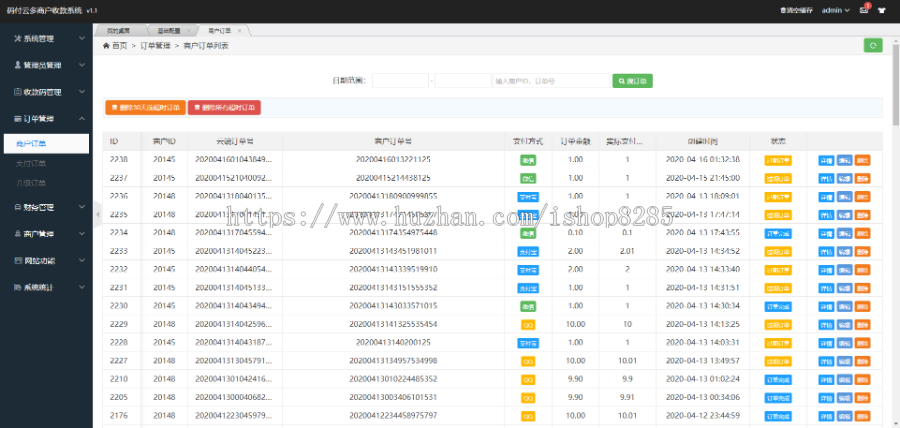Click the shirt theme icon in top bar

click(x=882, y=10)
